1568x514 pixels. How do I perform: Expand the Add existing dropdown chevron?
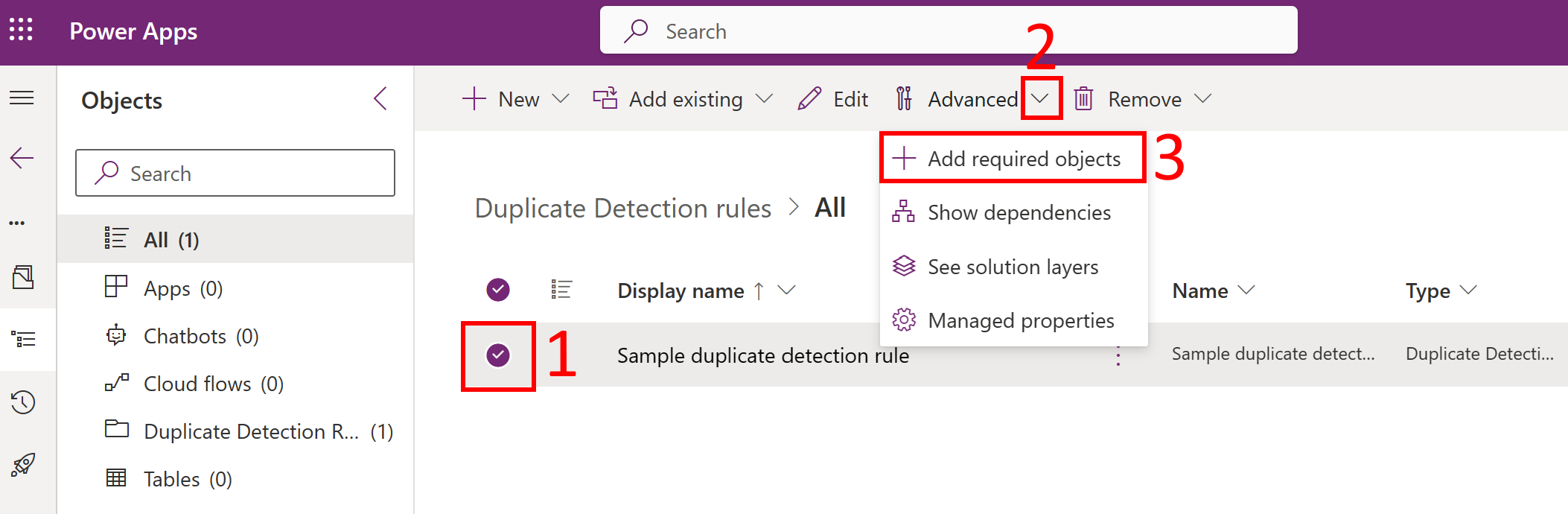pyautogui.click(x=764, y=98)
